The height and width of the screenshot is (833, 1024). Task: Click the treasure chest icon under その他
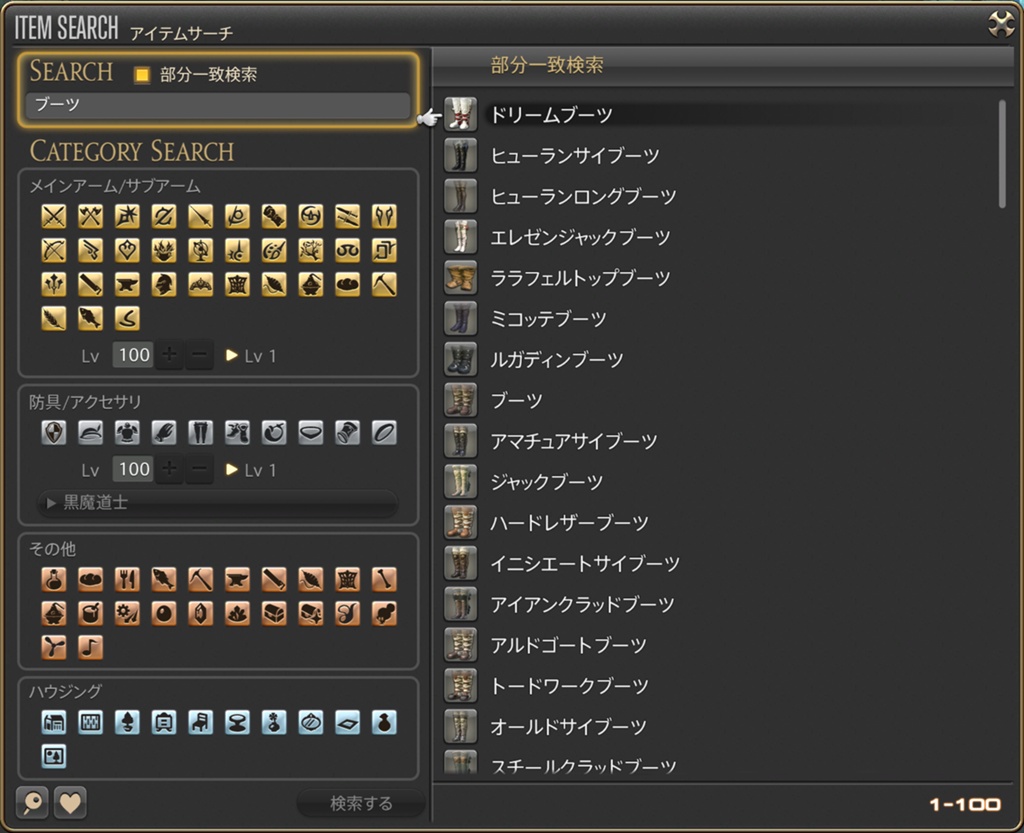(274, 613)
